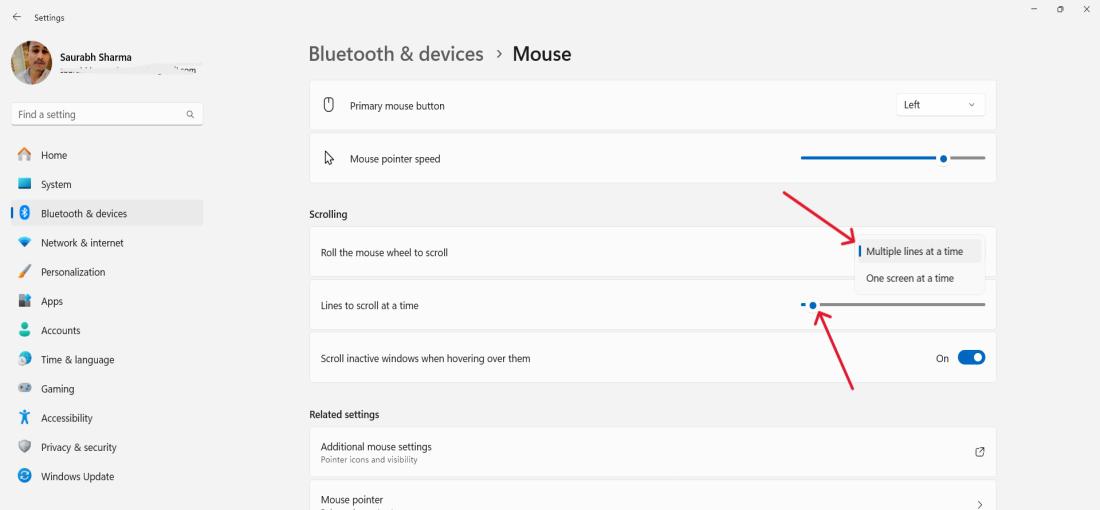Click the Network & internet wifi icon
The image size is (1100, 510).
pyautogui.click(x=25, y=243)
